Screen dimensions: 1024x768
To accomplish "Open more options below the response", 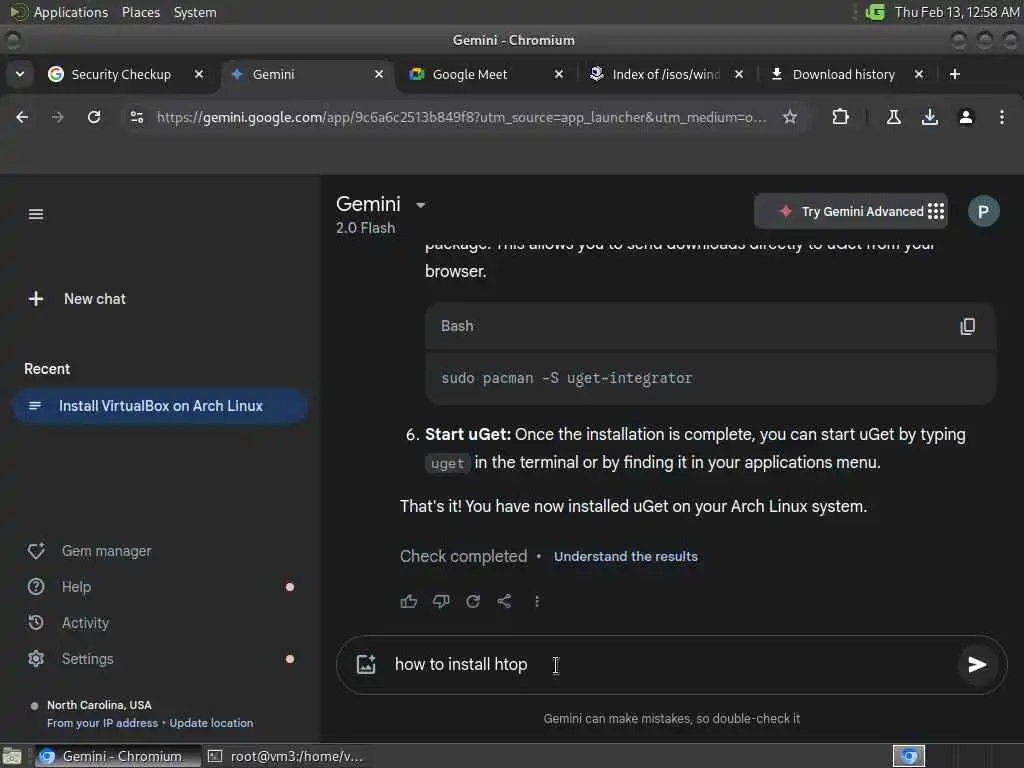I will (537, 601).
